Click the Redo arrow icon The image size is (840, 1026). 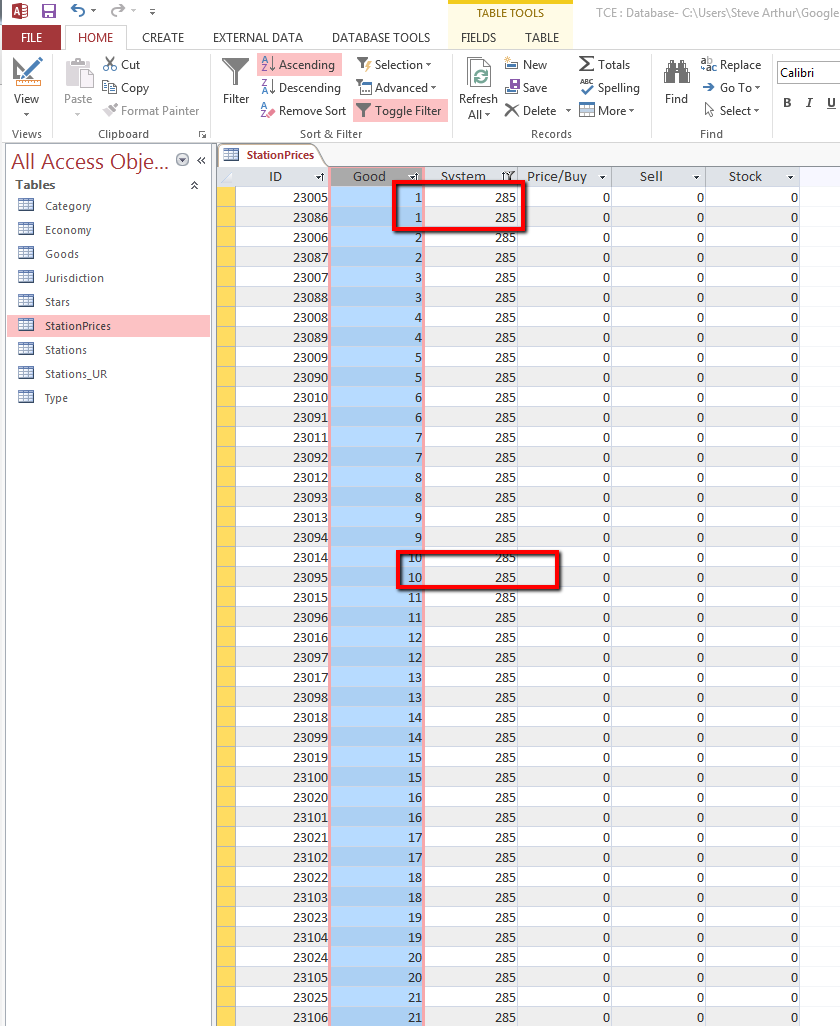118,10
